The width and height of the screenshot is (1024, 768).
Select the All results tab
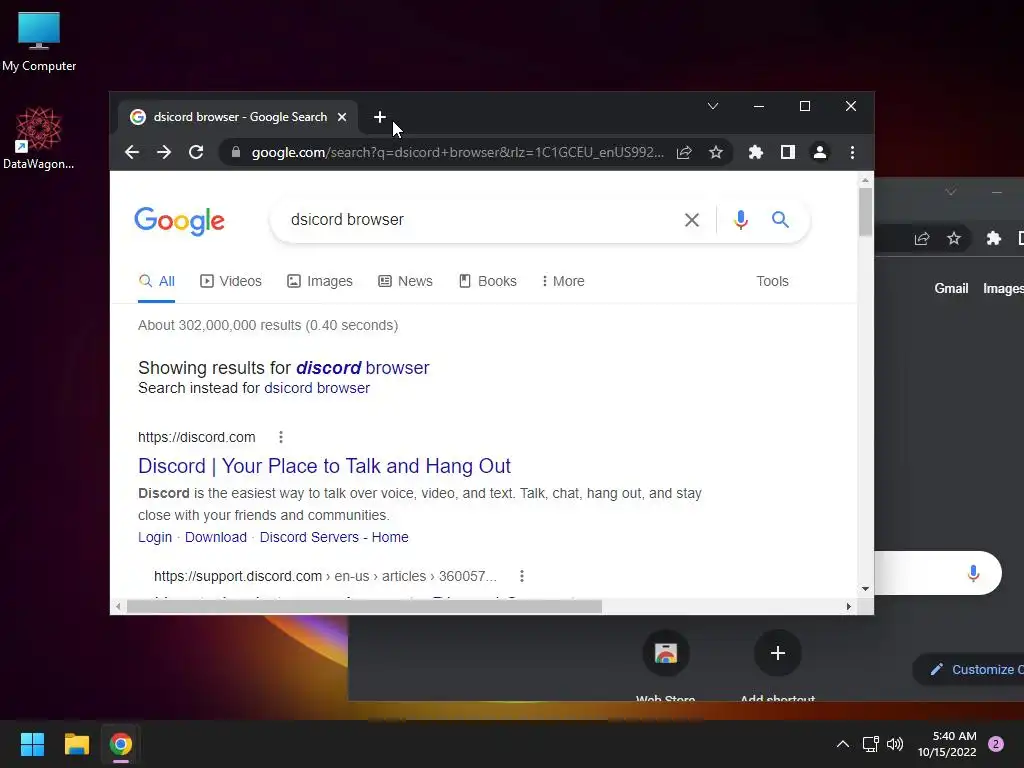[x=157, y=281]
